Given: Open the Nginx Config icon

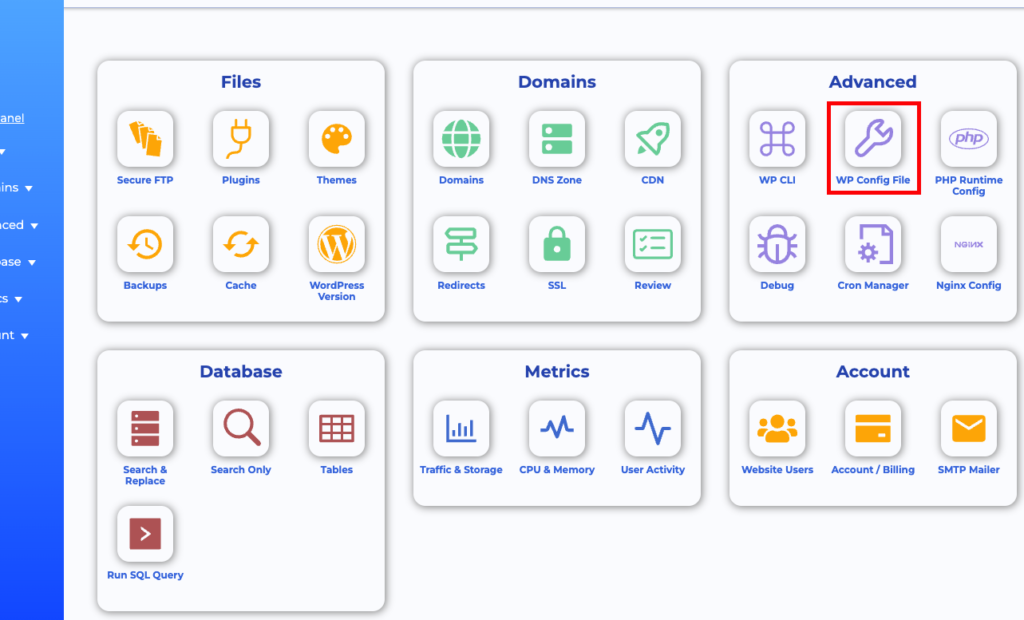Looking at the screenshot, I should 968,244.
